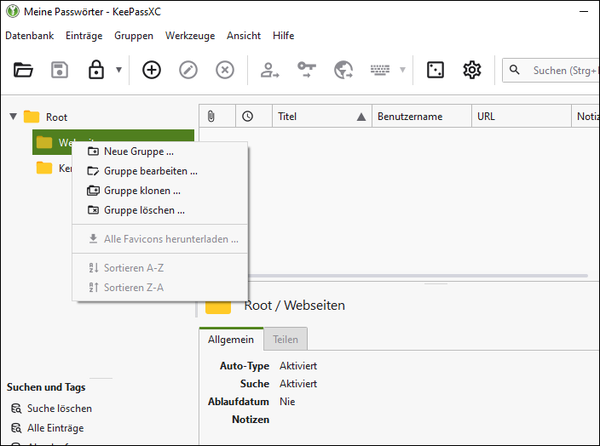600x446 pixels.
Task: Select the highlighted Webseiten group folder
Action: (x=113, y=142)
